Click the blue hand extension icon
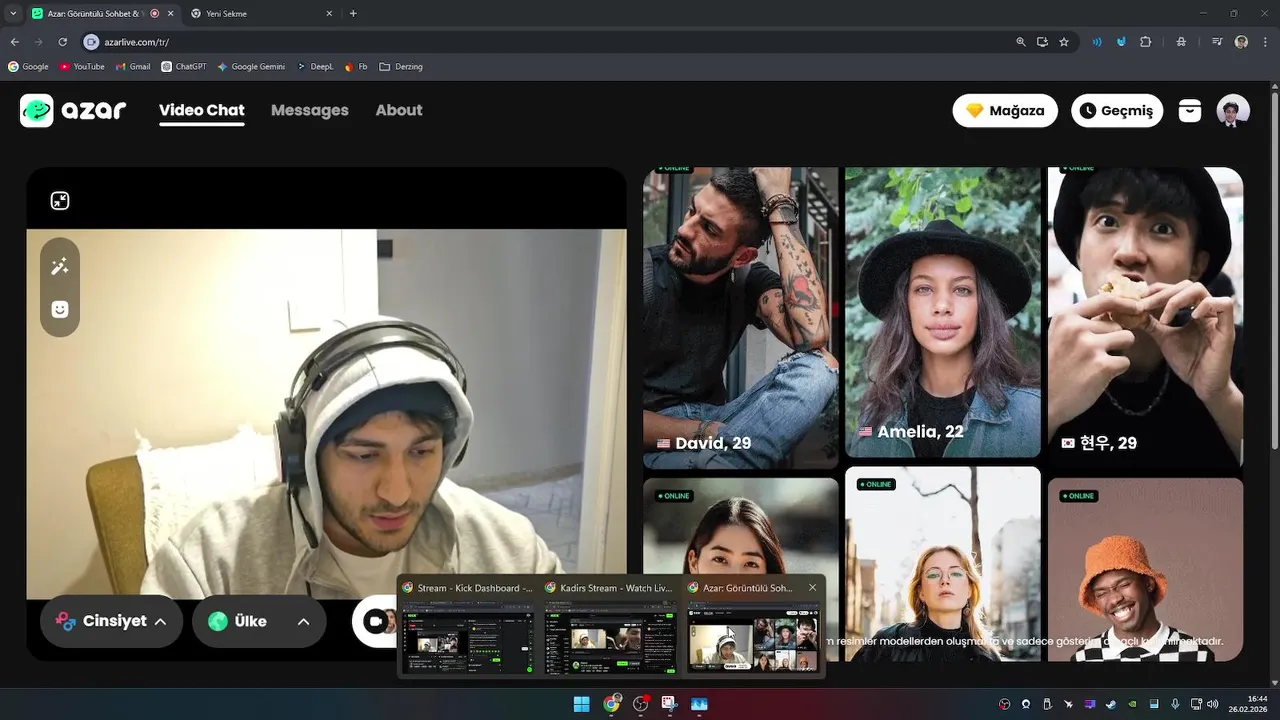 pos(1121,42)
